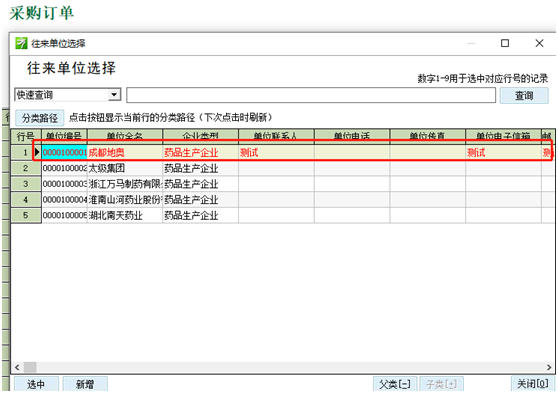The height and width of the screenshot is (393, 558).
Task: Click the 父类[-] button
Action: 395,384
